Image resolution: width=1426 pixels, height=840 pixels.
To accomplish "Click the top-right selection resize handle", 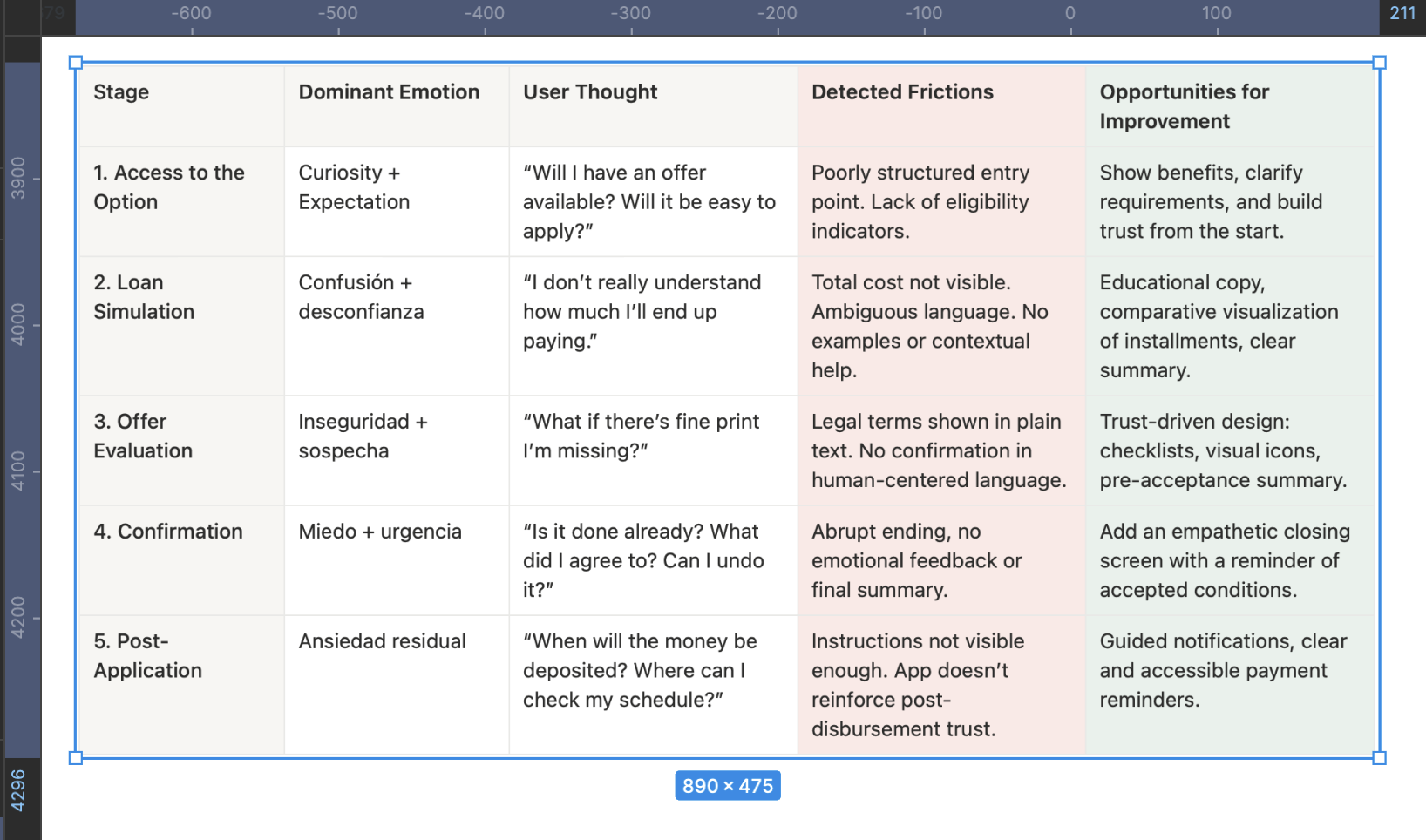I will tap(1379, 63).
